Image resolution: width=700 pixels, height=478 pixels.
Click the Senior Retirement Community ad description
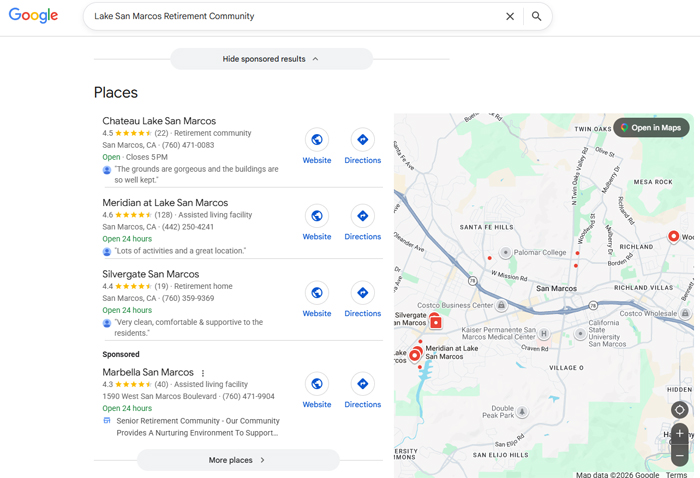[x=198, y=427]
